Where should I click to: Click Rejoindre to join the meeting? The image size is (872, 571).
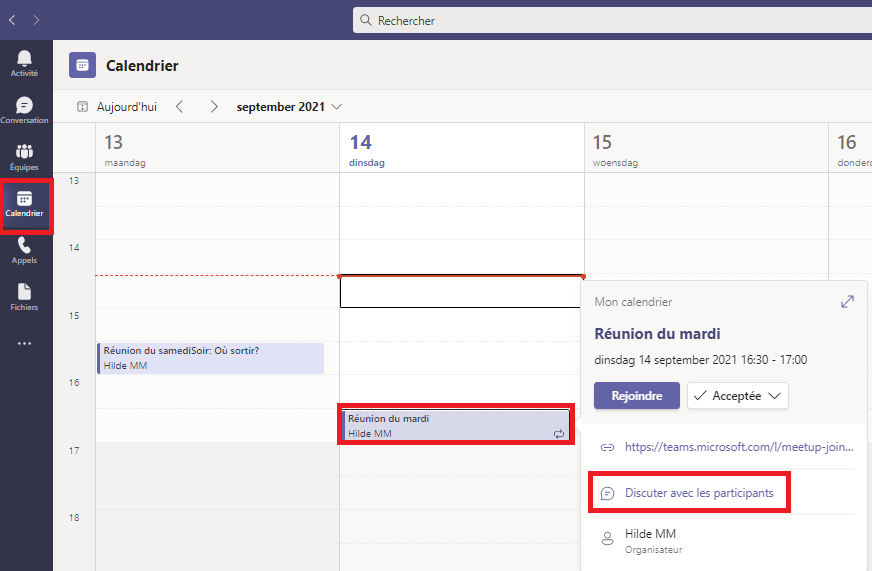coord(637,395)
